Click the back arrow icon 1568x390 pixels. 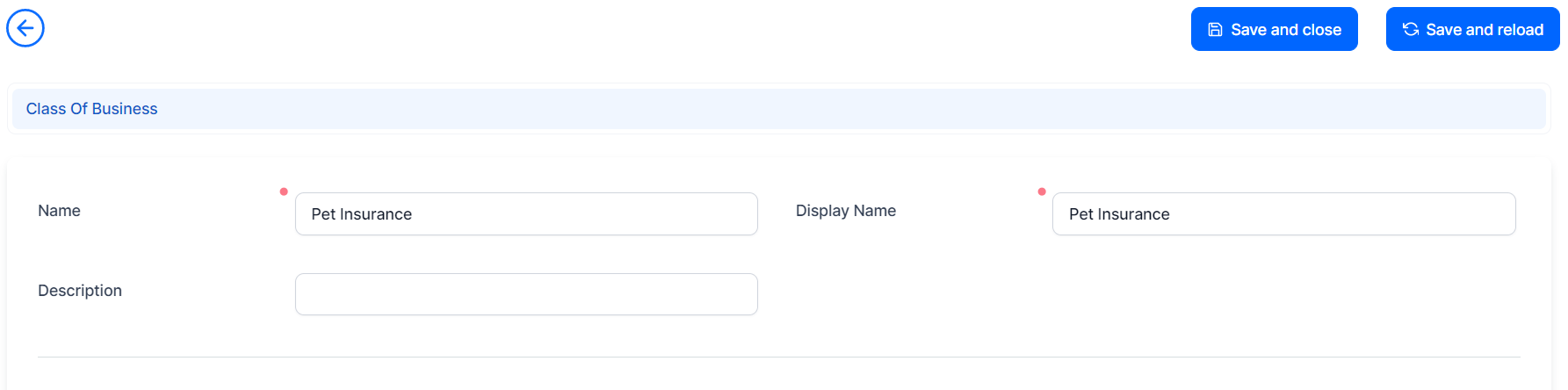[25, 28]
